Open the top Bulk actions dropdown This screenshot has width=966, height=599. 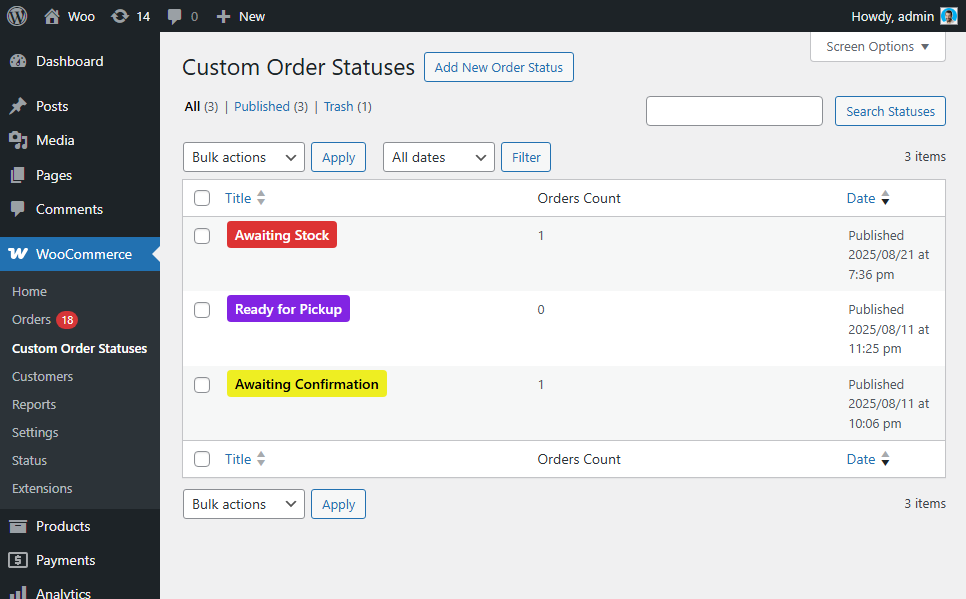pyautogui.click(x=244, y=157)
